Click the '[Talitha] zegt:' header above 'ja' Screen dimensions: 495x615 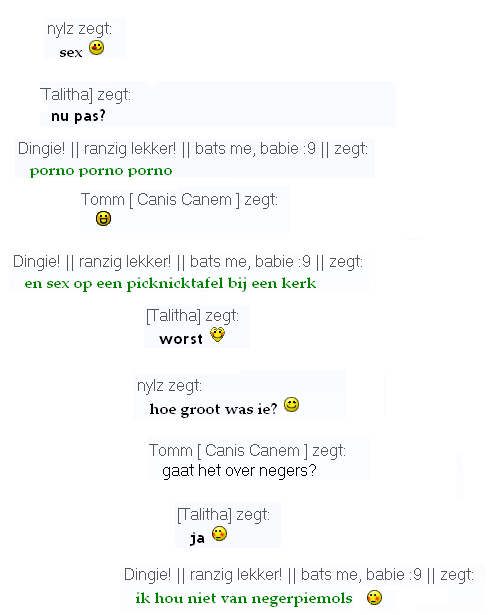(x=224, y=515)
